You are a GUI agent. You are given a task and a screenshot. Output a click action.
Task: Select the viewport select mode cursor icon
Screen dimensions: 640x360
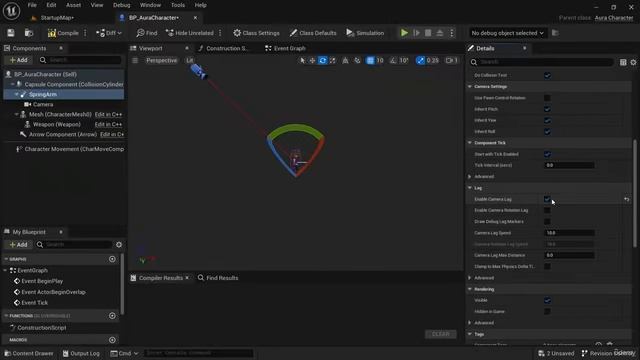[x=302, y=60]
